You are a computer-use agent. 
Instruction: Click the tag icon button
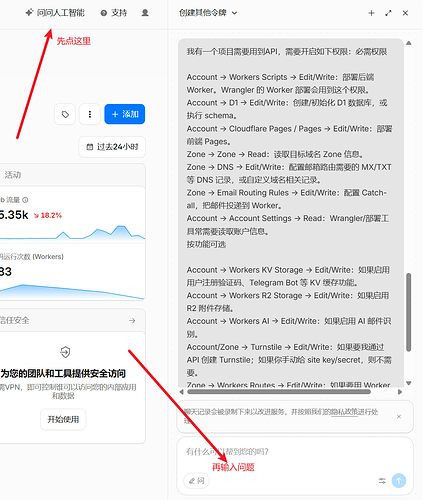(65, 114)
